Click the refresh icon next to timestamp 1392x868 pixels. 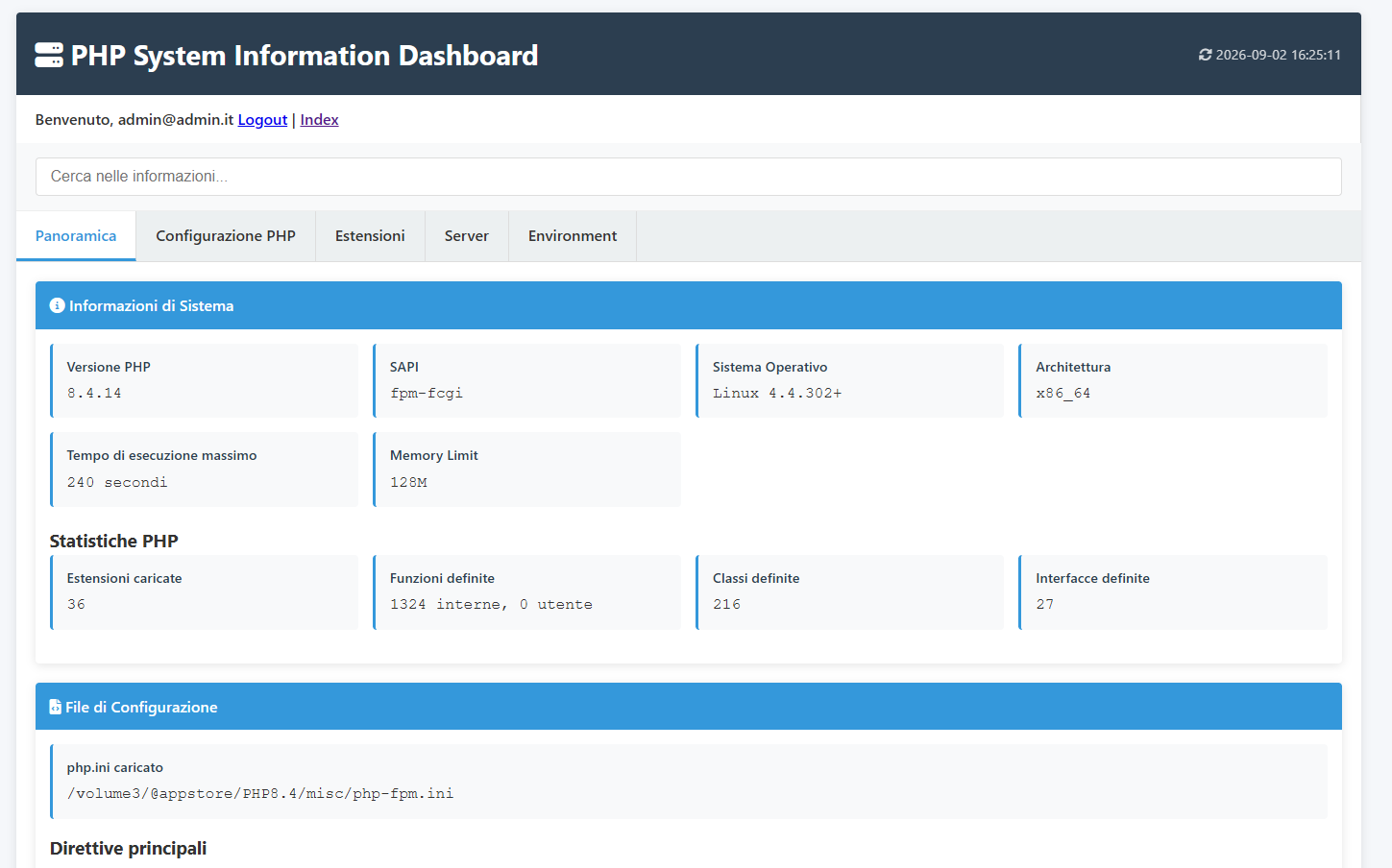[1205, 55]
